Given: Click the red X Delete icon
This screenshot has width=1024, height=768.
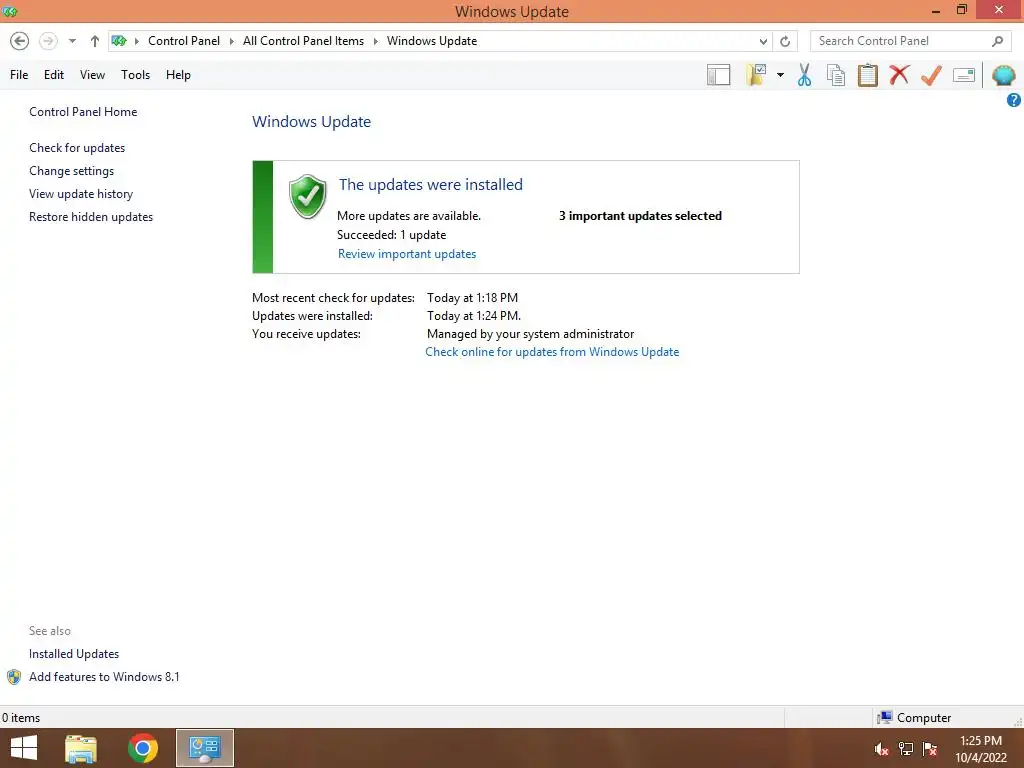Looking at the screenshot, I should 899,74.
